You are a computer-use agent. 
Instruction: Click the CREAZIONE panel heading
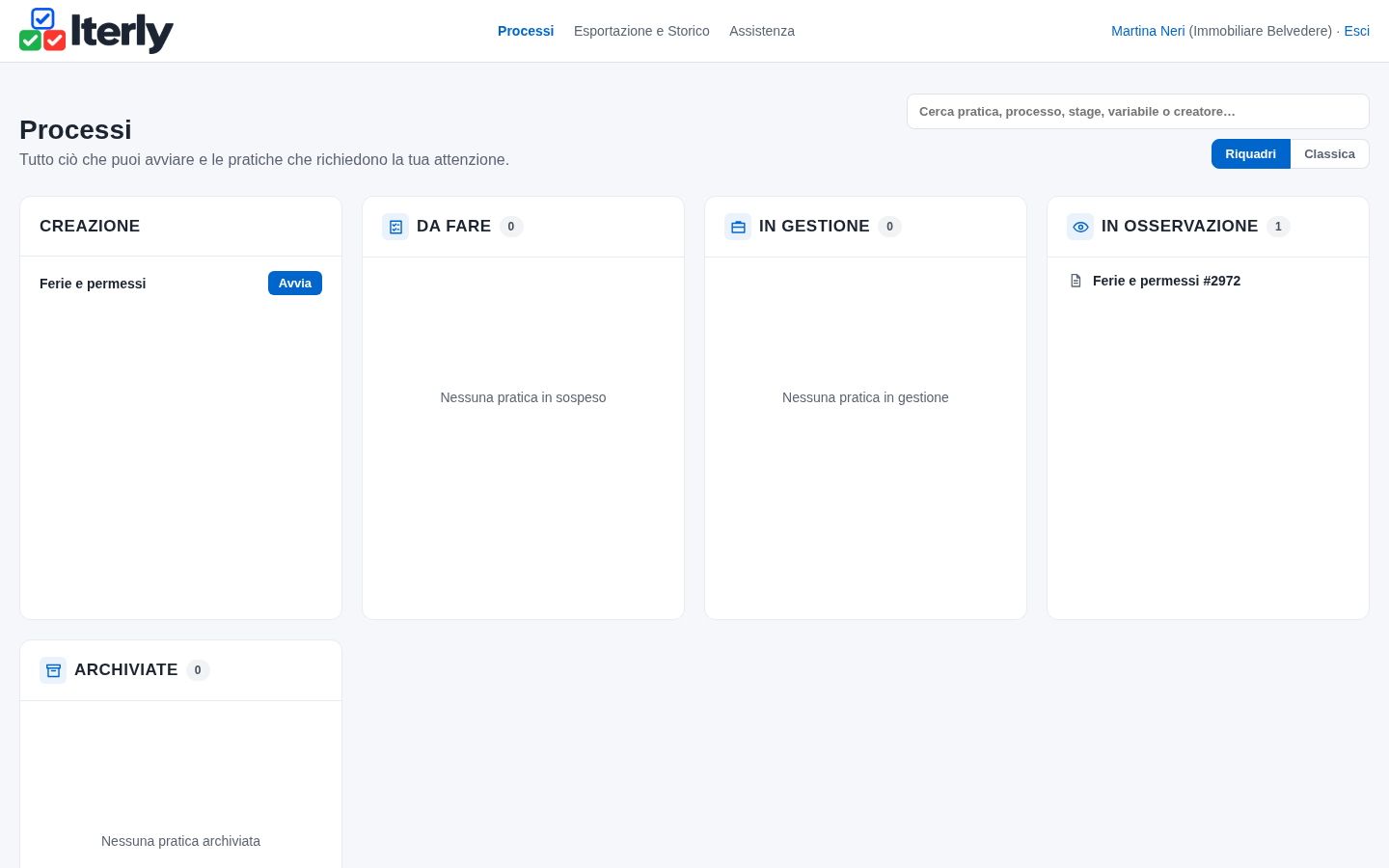click(x=90, y=226)
